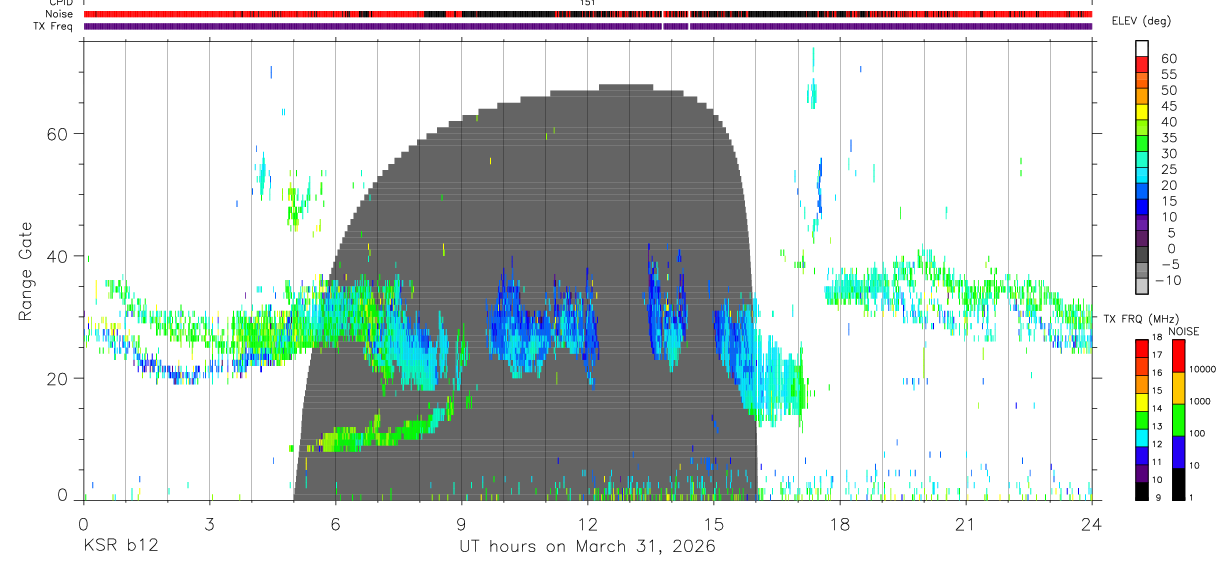Click the '55' label on ELEV scale
This screenshot has height=567, width=1228.
(1168, 74)
